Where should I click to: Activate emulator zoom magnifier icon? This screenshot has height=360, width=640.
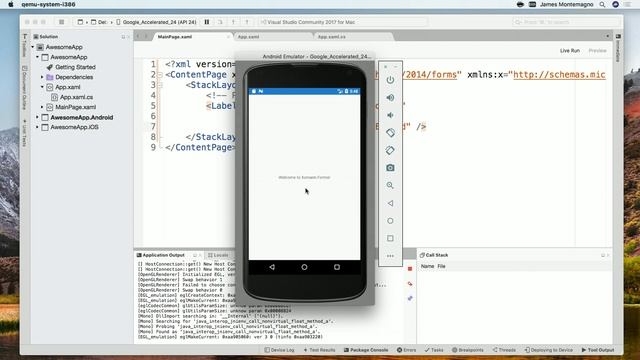pyautogui.click(x=390, y=185)
